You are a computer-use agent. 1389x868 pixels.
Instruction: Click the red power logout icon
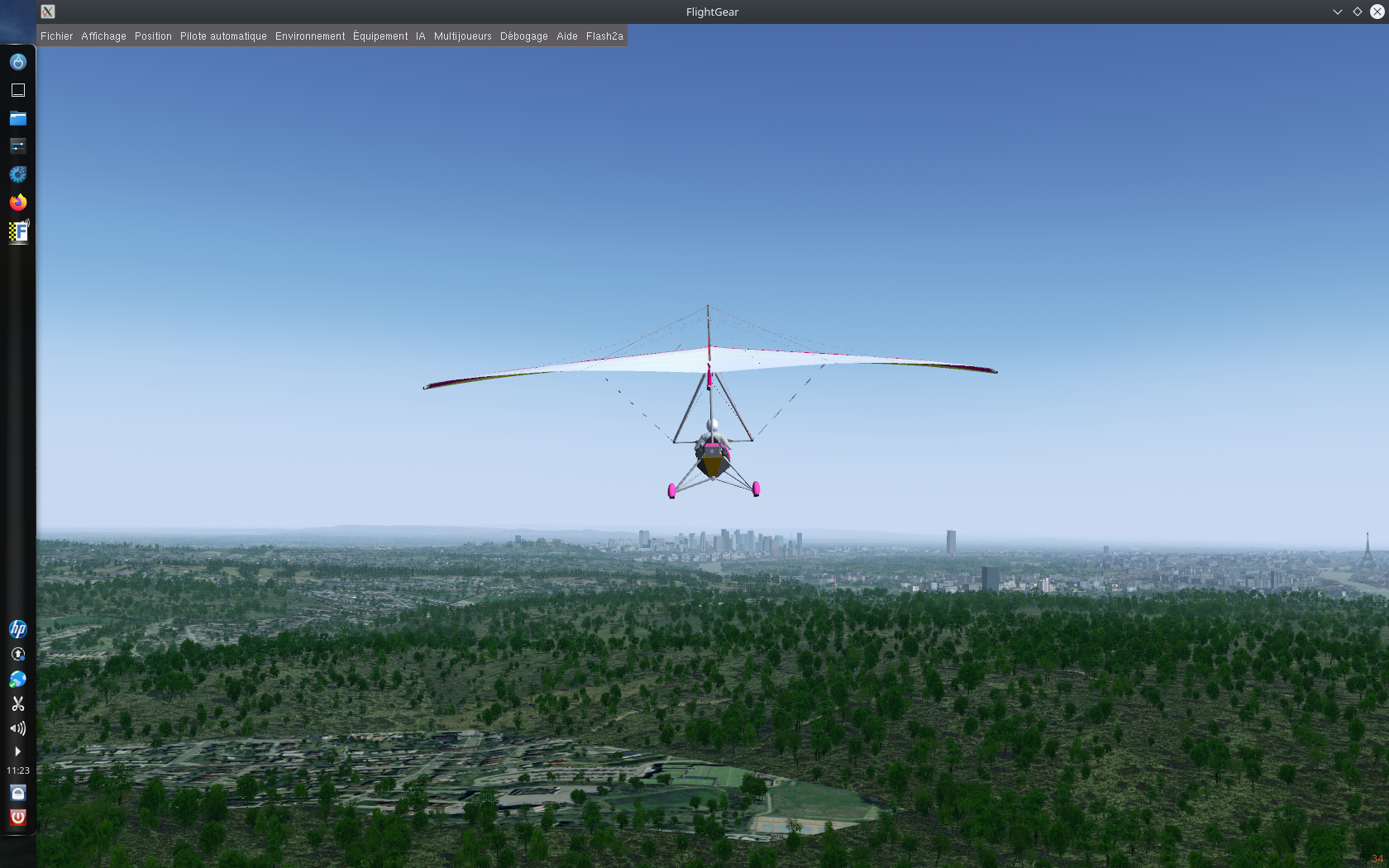pyautogui.click(x=18, y=818)
